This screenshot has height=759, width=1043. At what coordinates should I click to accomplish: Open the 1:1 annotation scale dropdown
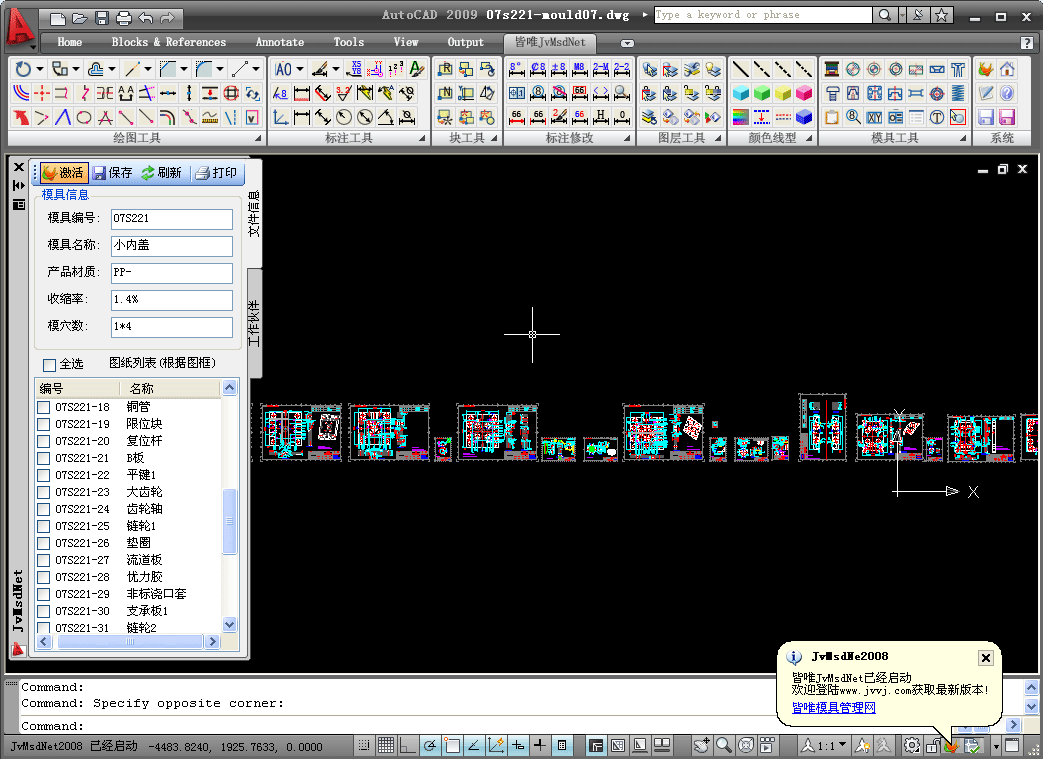[x=840, y=745]
